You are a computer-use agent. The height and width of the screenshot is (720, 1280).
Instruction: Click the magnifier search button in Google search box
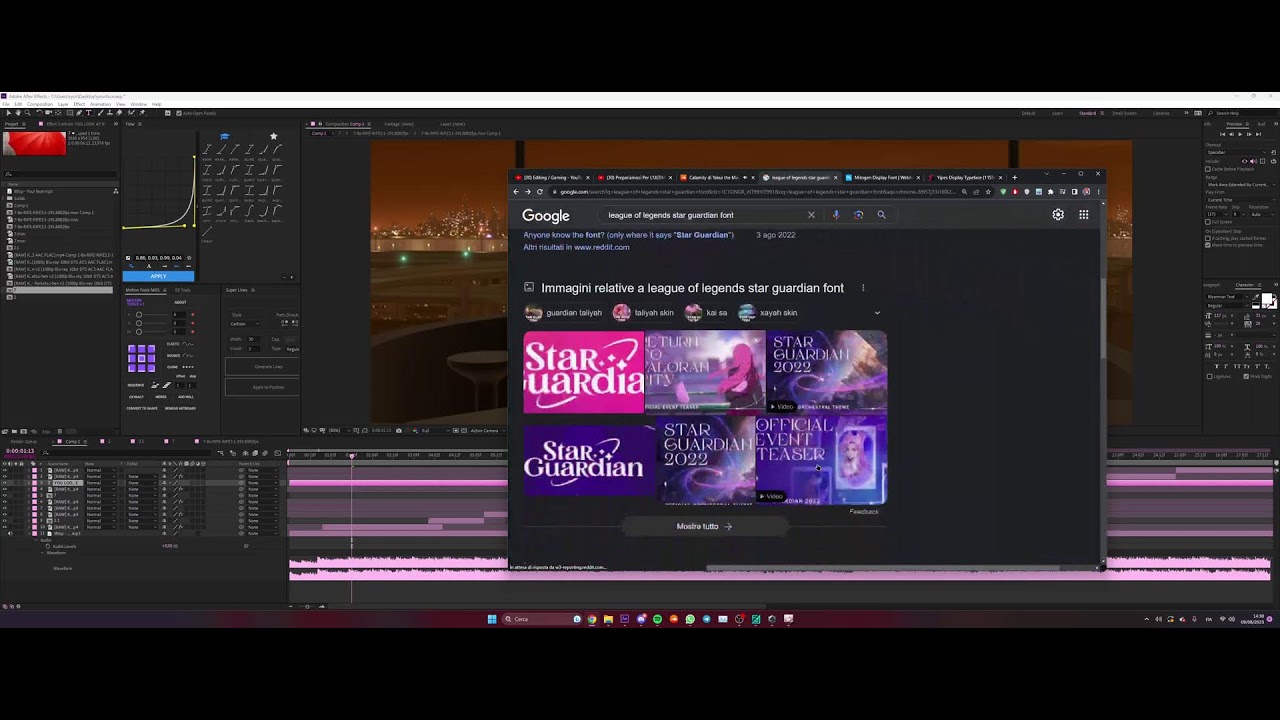click(x=881, y=215)
